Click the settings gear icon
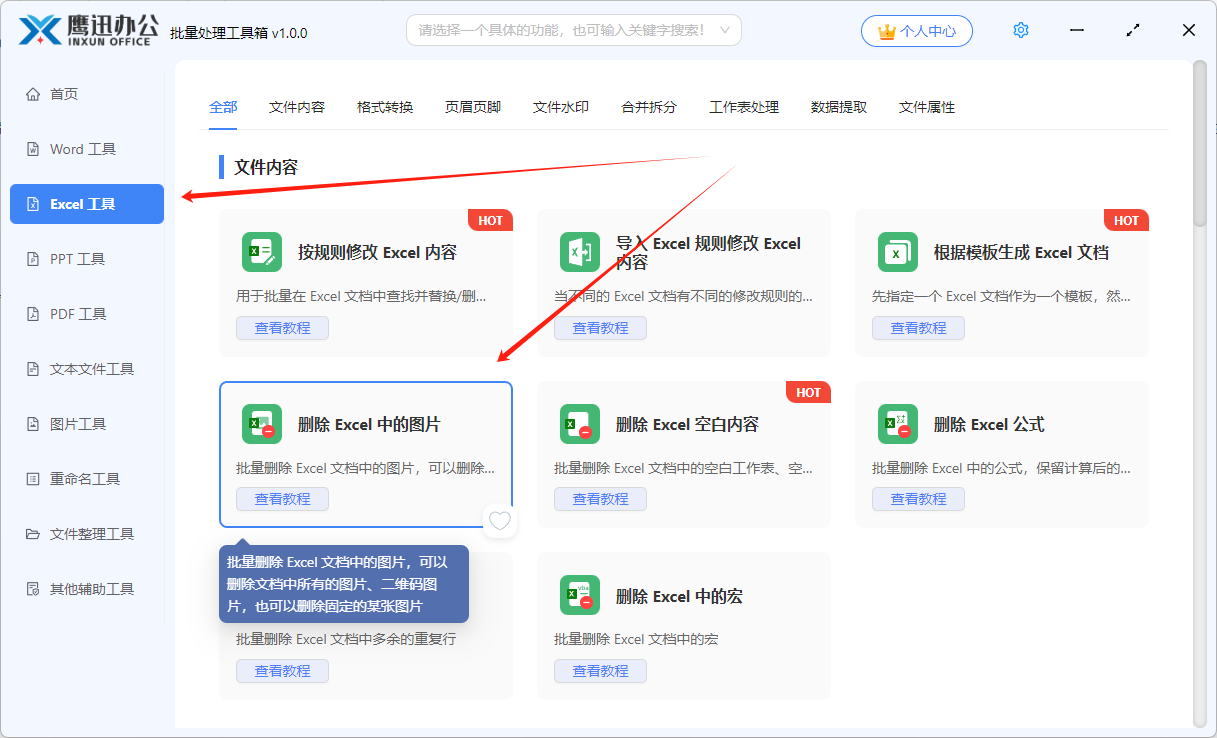The height and width of the screenshot is (738, 1217). [x=1020, y=29]
